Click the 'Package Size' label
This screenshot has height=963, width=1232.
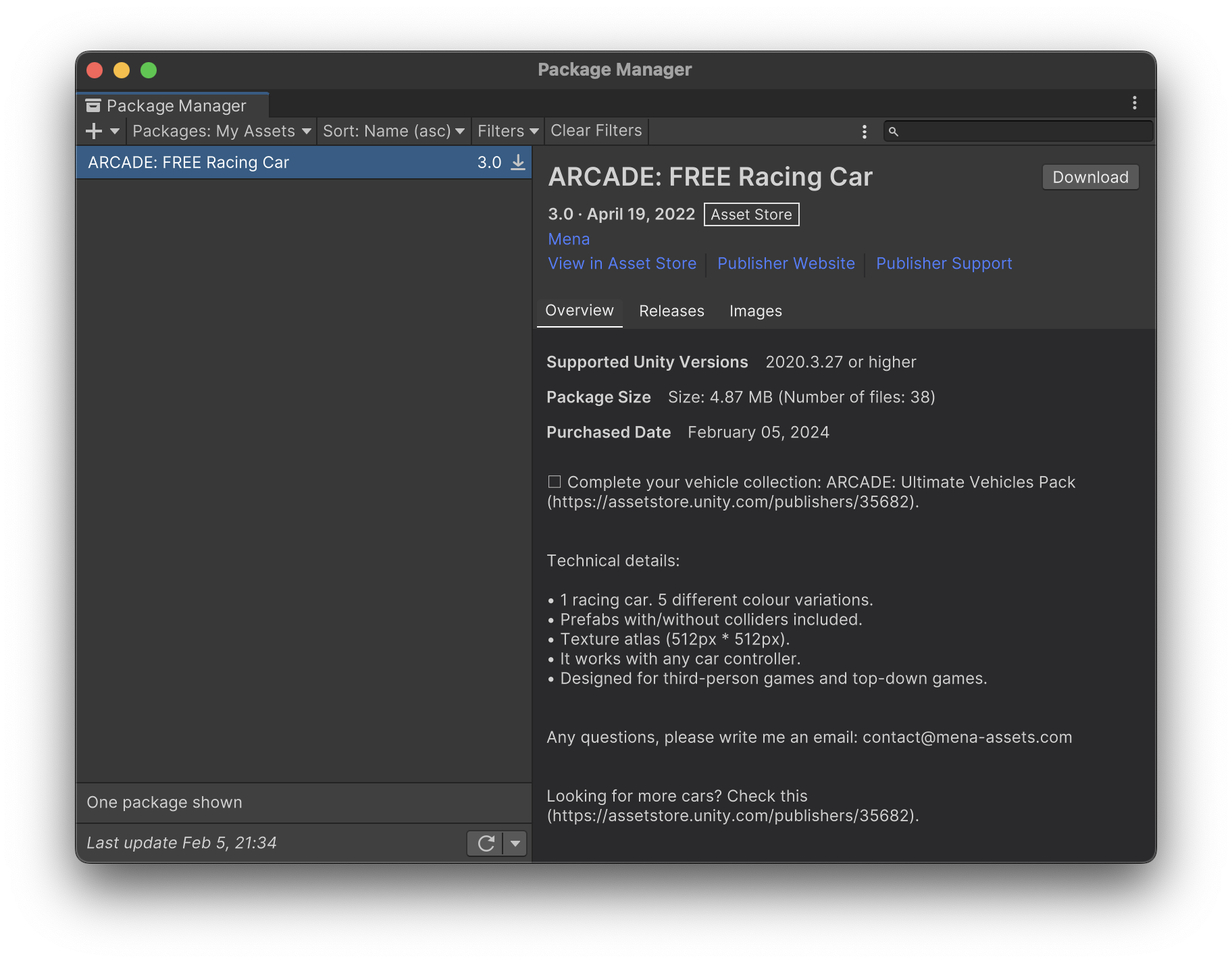[598, 397]
